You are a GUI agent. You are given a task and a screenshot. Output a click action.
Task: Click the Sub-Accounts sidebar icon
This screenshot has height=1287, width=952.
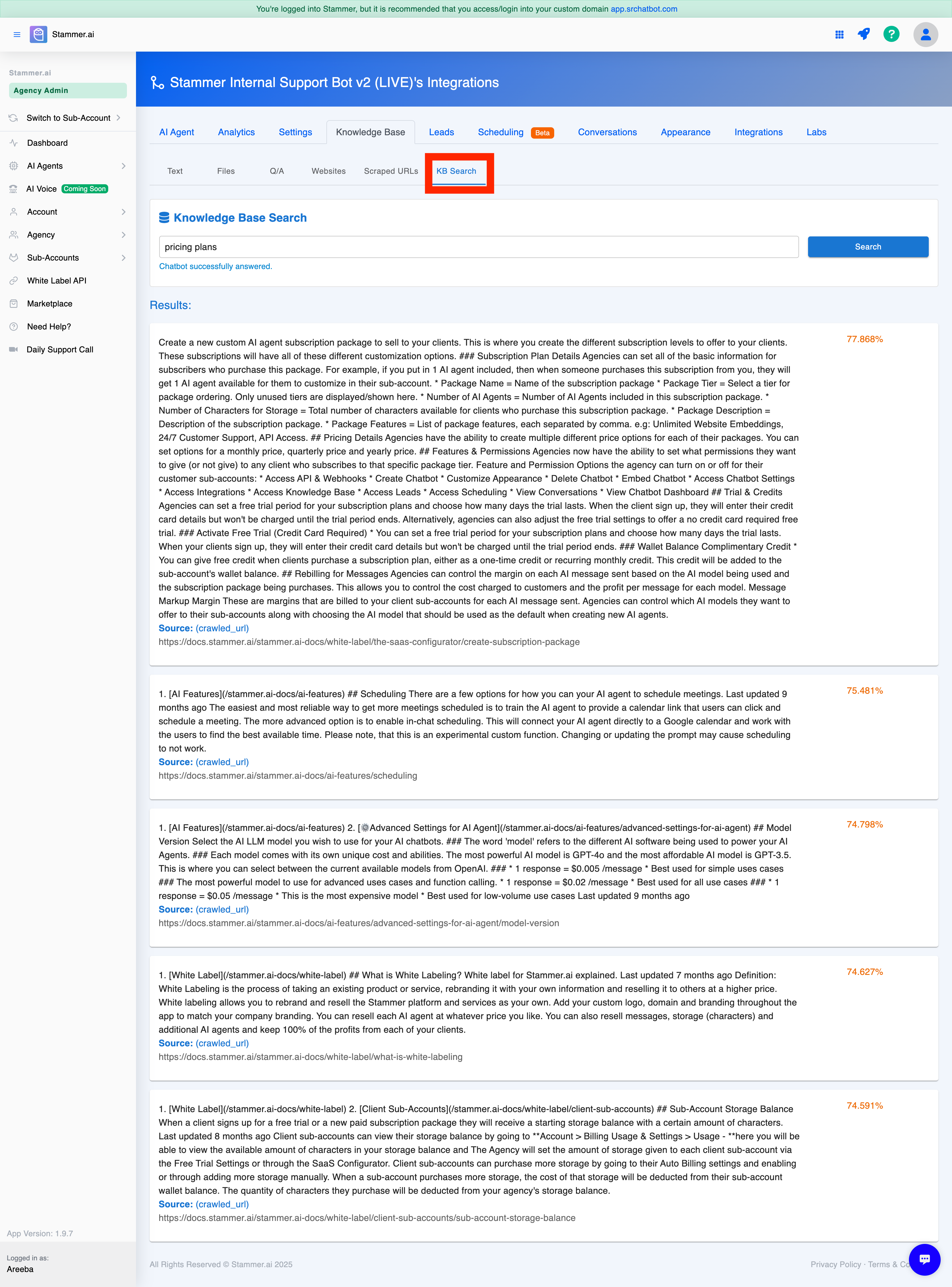(14, 258)
